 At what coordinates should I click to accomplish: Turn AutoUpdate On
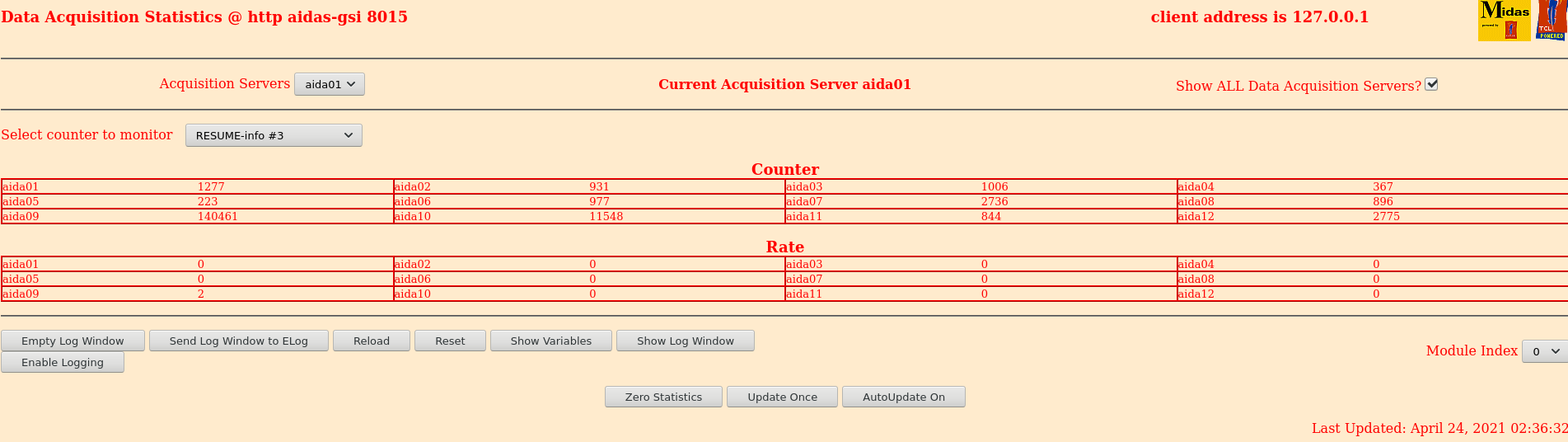[x=903, y=397]
